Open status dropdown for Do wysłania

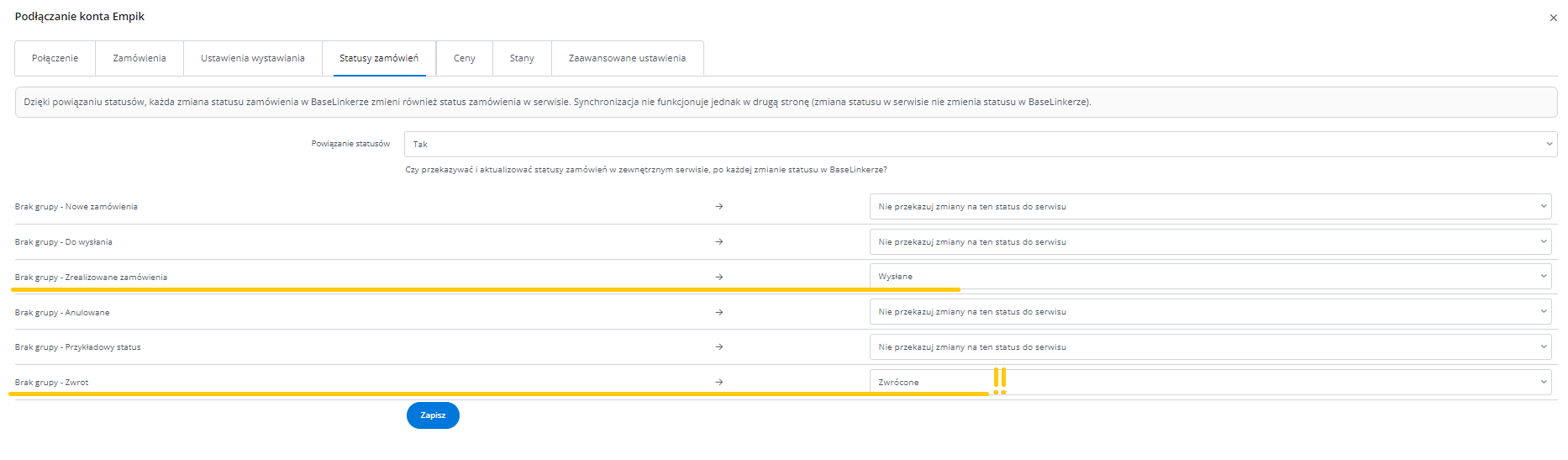coord(1210,241)
